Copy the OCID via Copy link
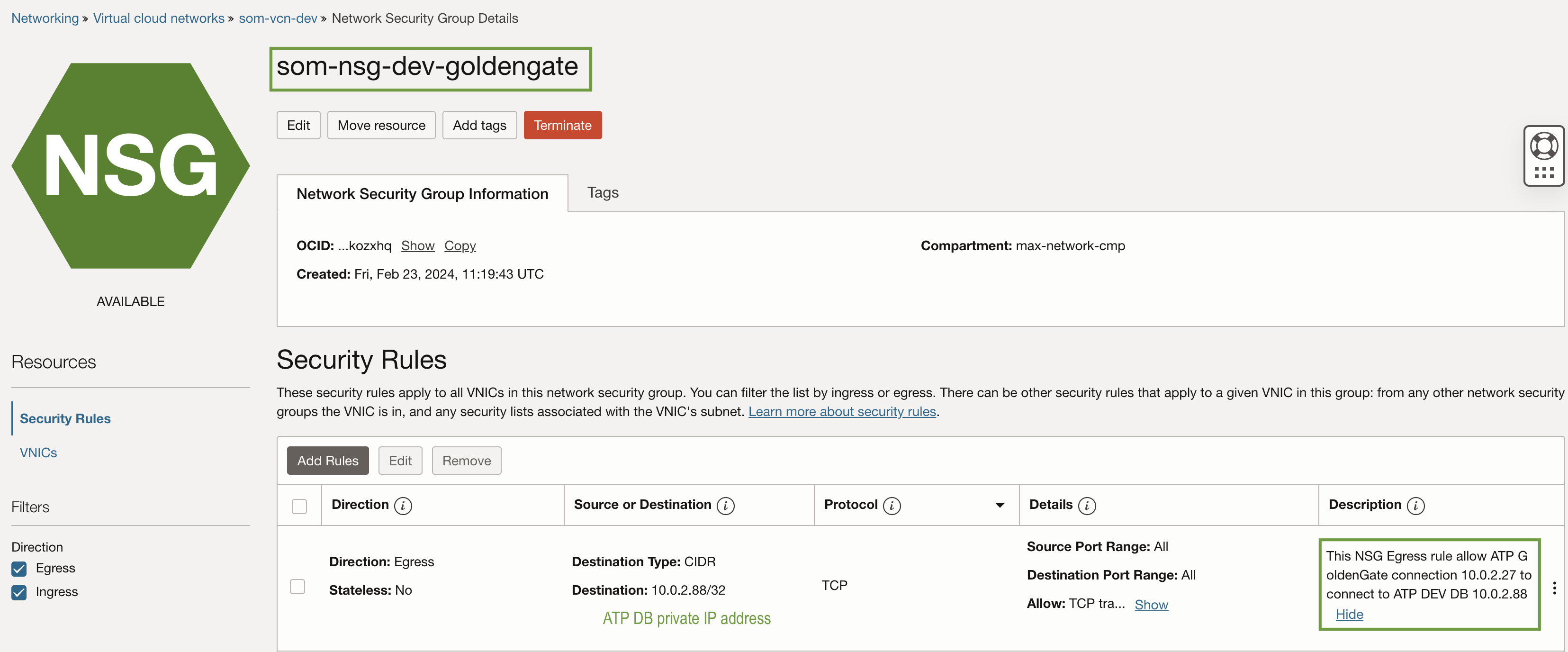The image size is (1568, 652). click(x=460, y=245)
